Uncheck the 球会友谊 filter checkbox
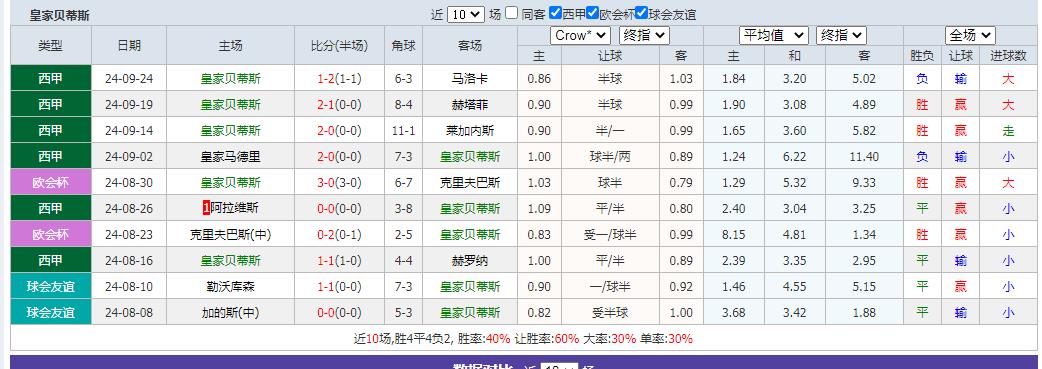 tap(641, 13)
